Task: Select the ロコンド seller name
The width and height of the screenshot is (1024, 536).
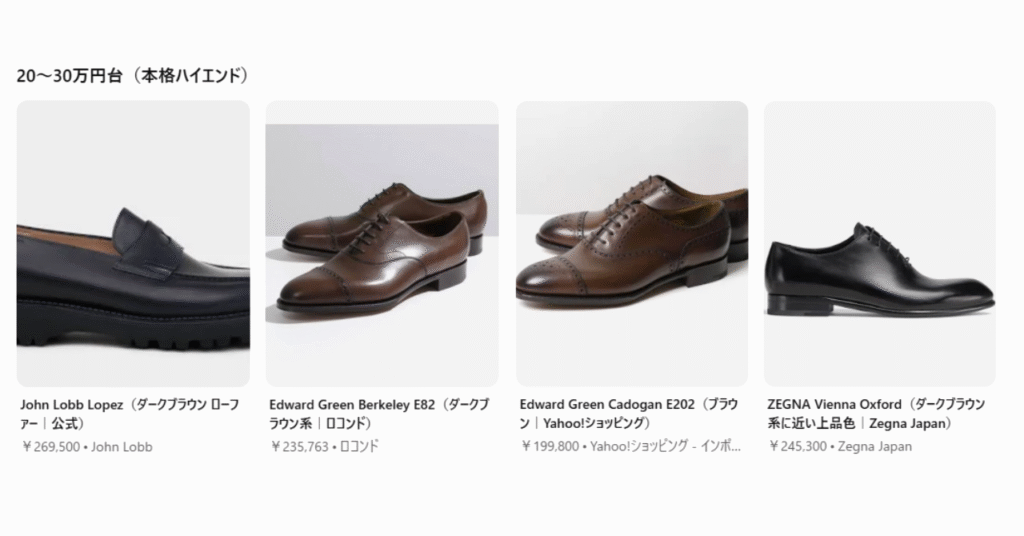Action: click(x=360, y=447)
